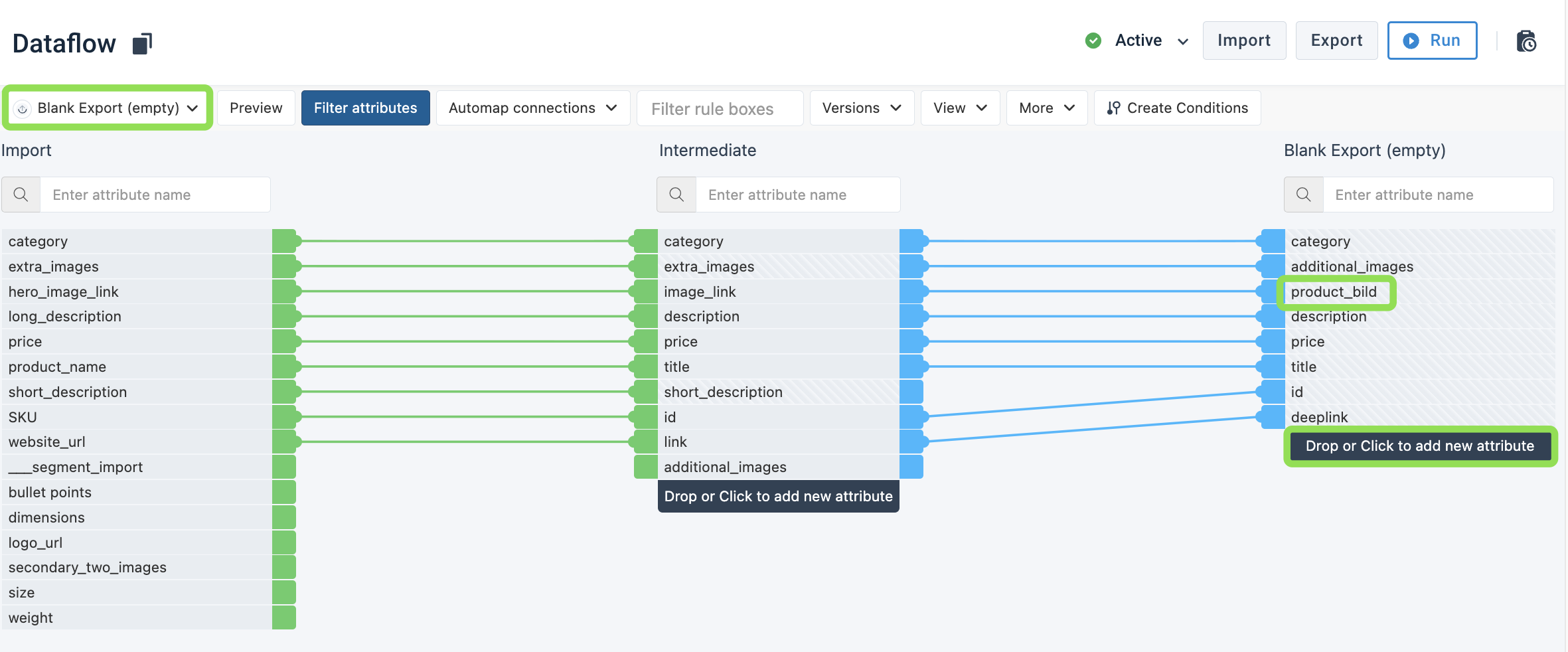The width and height of the screenshot is (1568, 652).
Task: Run the dataflow
Action: pos(1432,41)
